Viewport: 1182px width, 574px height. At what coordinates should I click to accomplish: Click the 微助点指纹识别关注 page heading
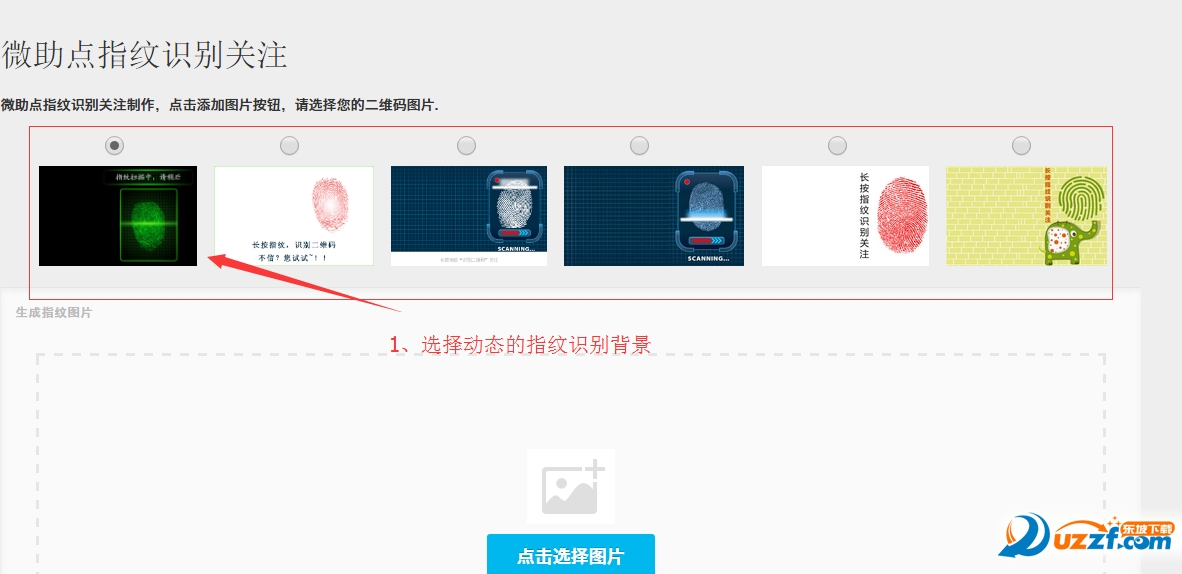tap(144, 56)
